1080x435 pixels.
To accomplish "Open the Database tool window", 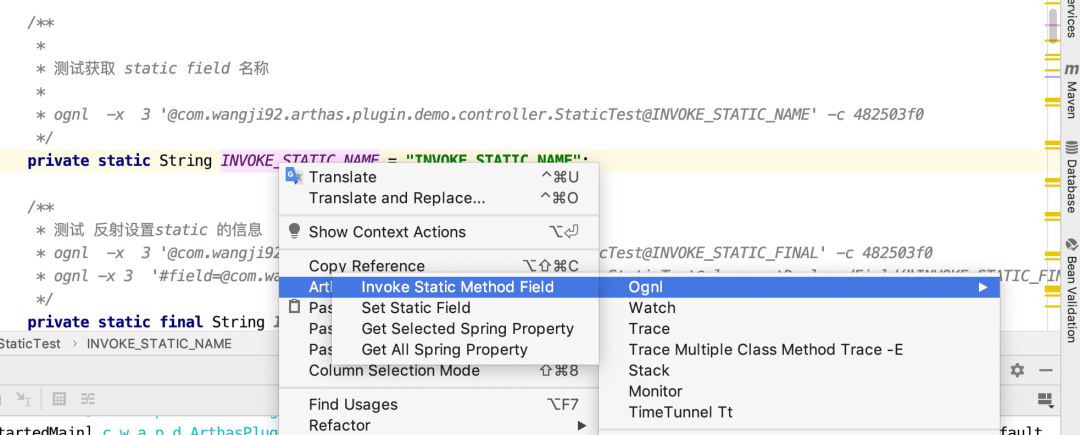I will (1072, 176).
